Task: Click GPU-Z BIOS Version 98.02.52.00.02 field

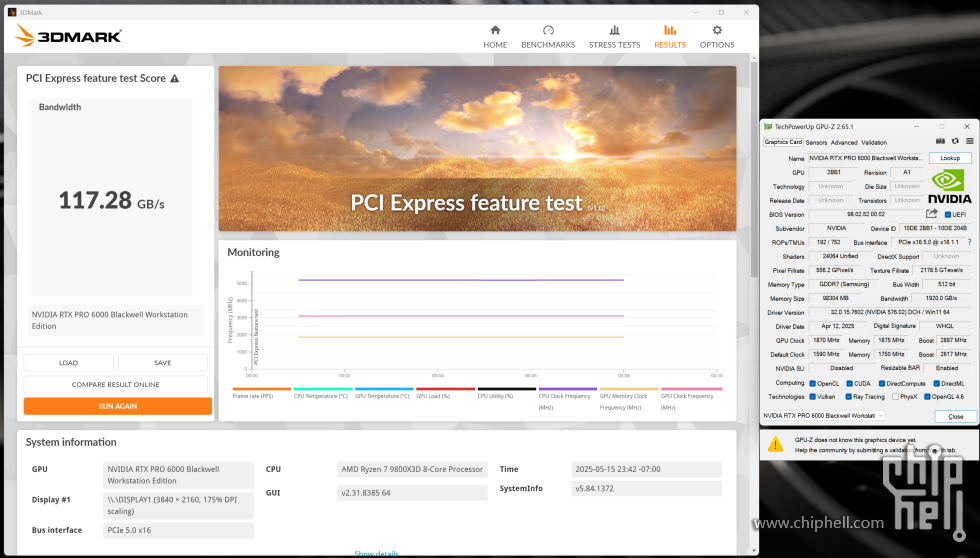Action: click(866, 214)
